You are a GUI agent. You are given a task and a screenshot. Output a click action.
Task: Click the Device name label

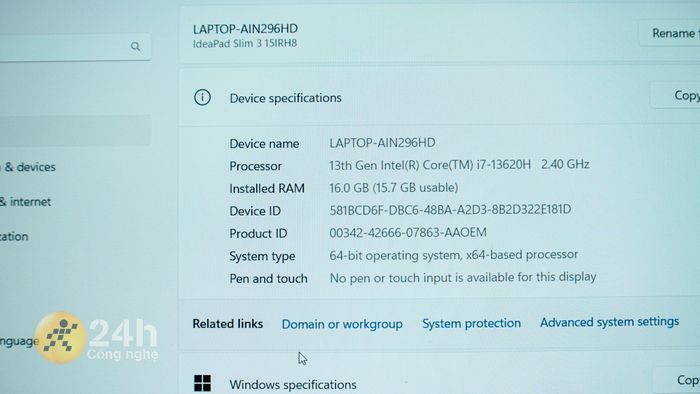[x=264, y=144]
